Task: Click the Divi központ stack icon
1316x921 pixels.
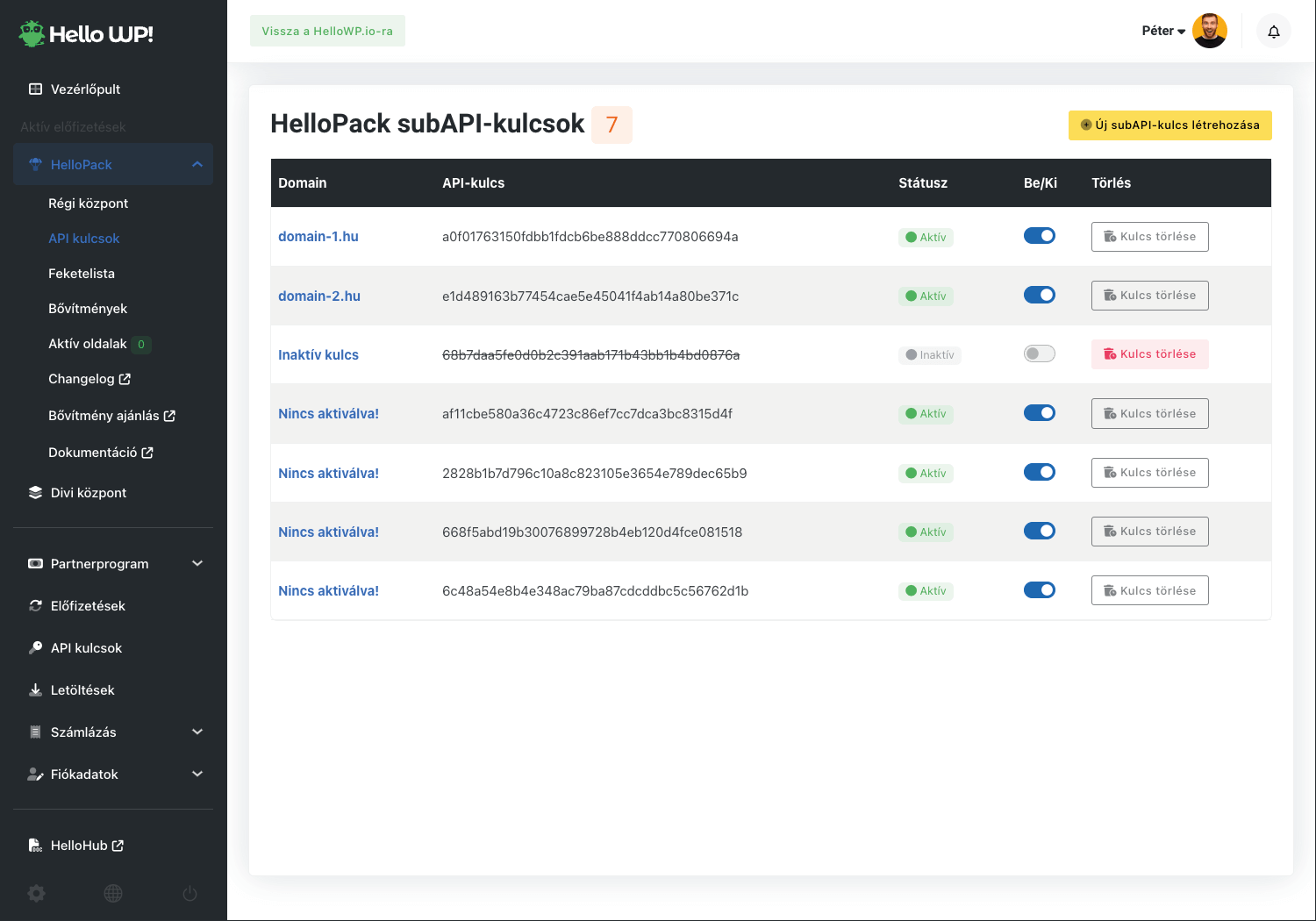Action: [x=35, y=492]
